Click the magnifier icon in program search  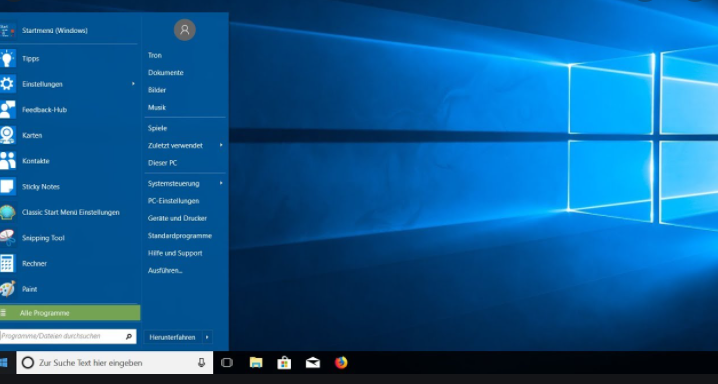coord(129,336)
